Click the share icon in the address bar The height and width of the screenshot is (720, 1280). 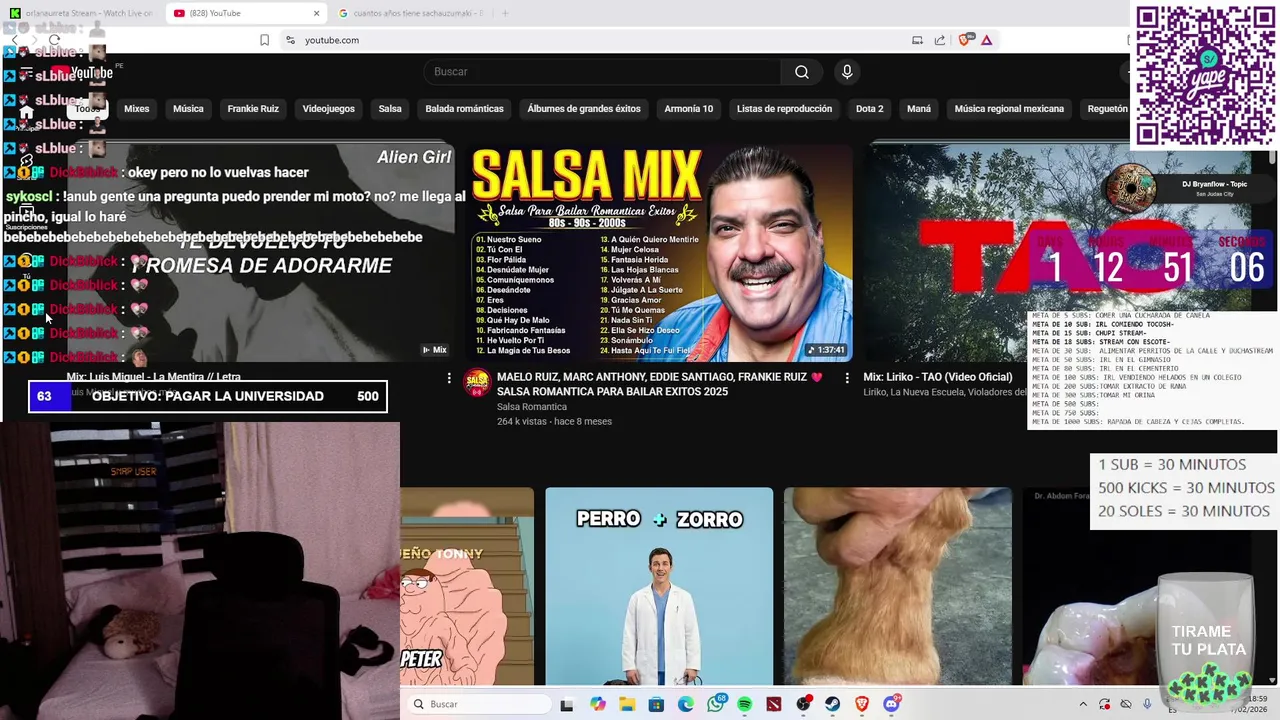click(940, 40)
